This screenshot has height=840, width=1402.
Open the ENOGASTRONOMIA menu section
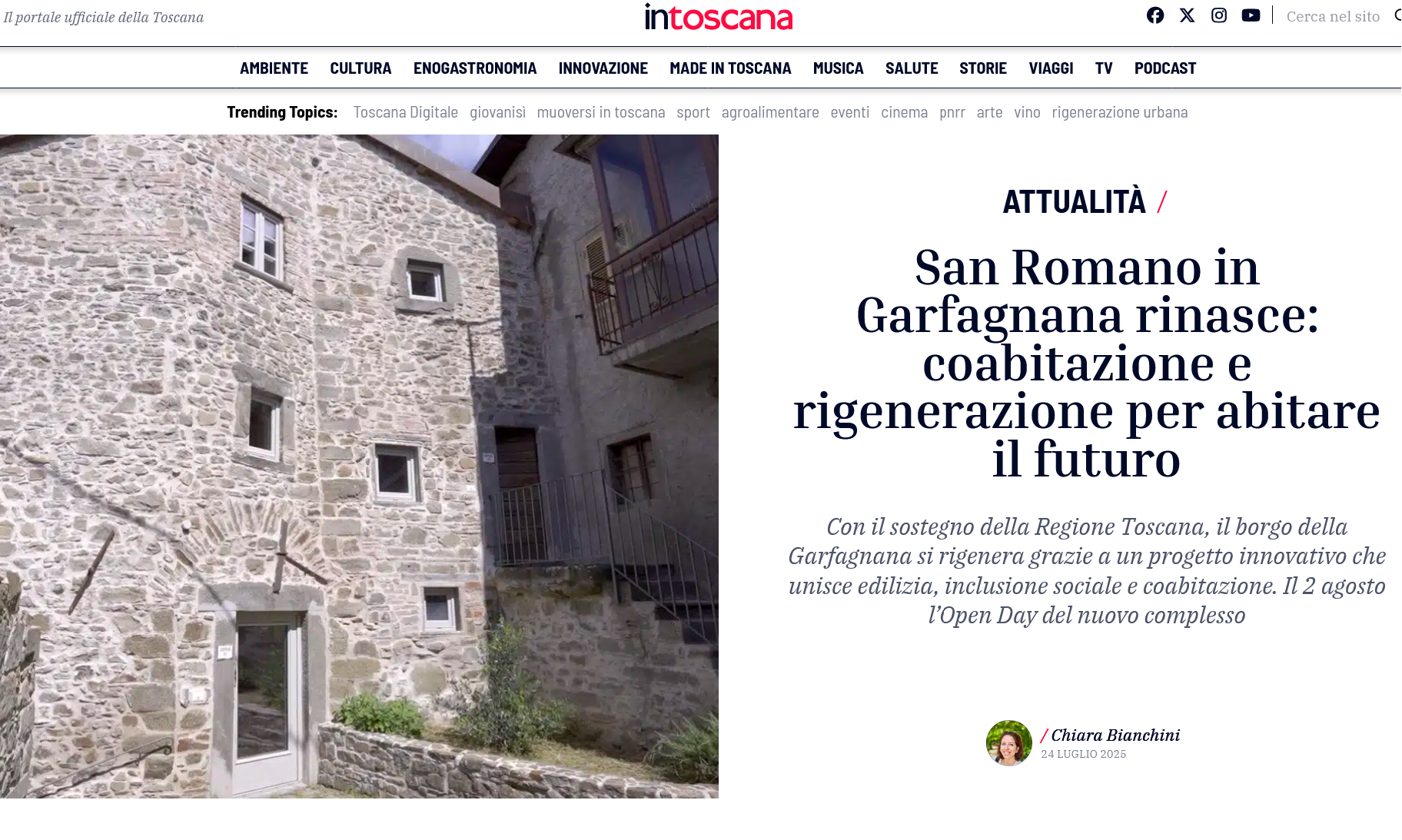[475, 68]
